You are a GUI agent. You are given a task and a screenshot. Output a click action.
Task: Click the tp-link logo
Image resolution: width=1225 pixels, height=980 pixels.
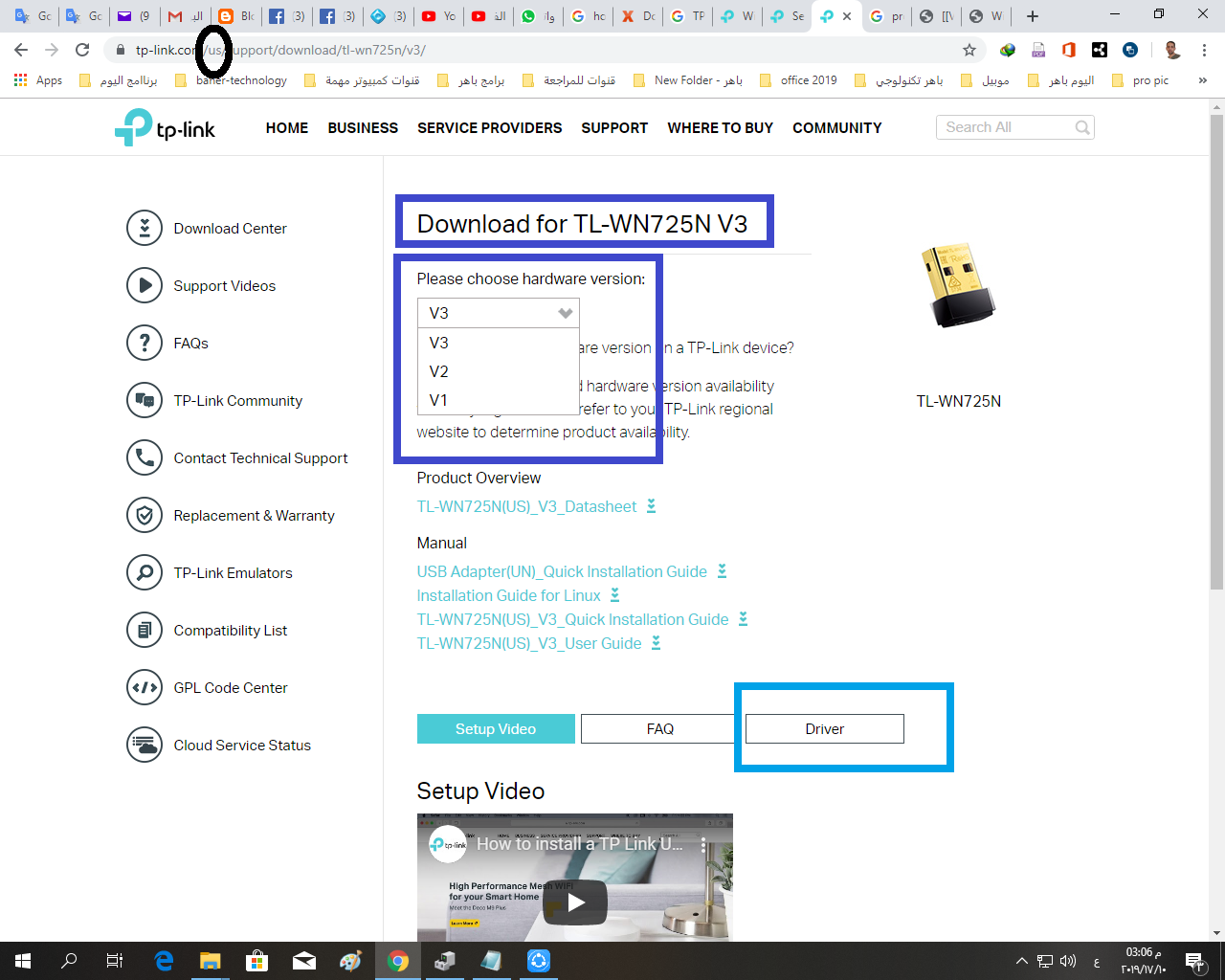(165, 127)
